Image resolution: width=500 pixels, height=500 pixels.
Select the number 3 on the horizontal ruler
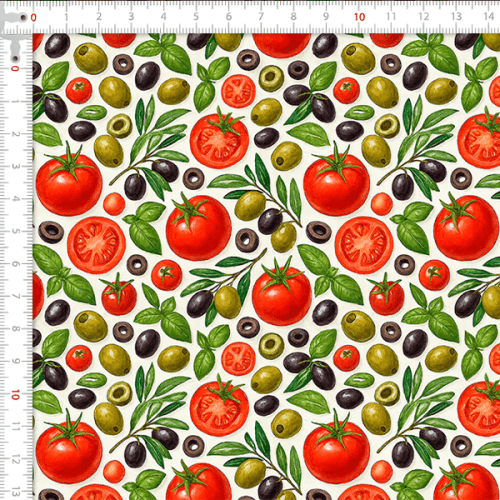tap(131, 16)
